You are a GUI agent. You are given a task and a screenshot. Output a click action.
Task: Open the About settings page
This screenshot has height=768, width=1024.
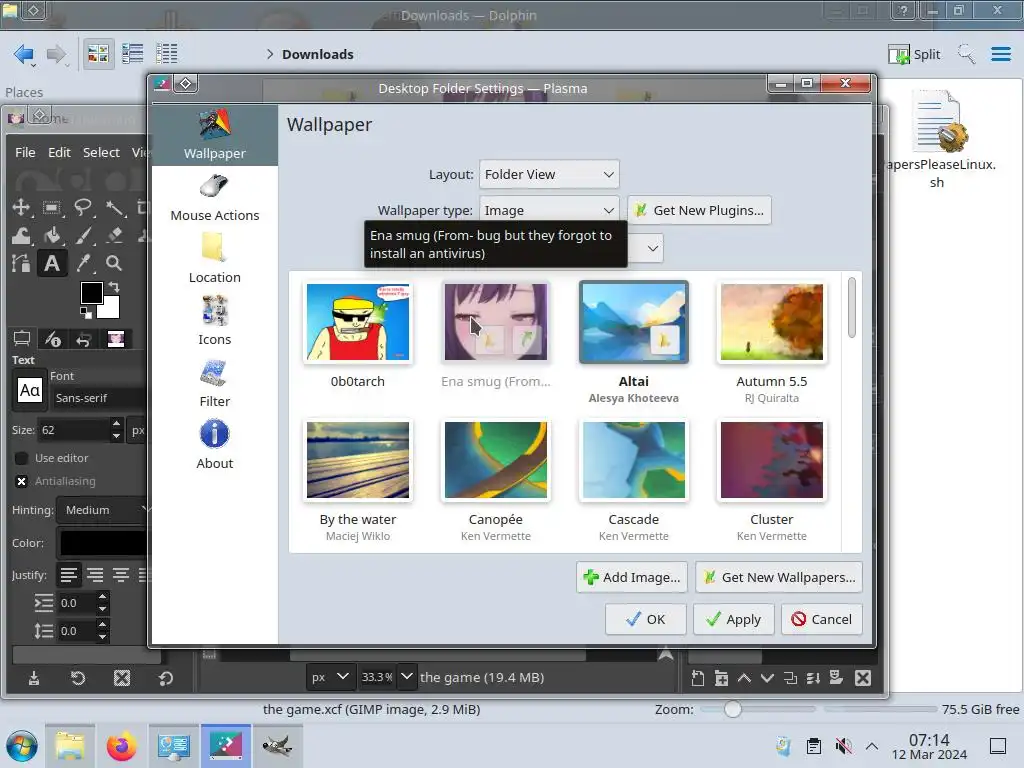[x=214, y=445]
